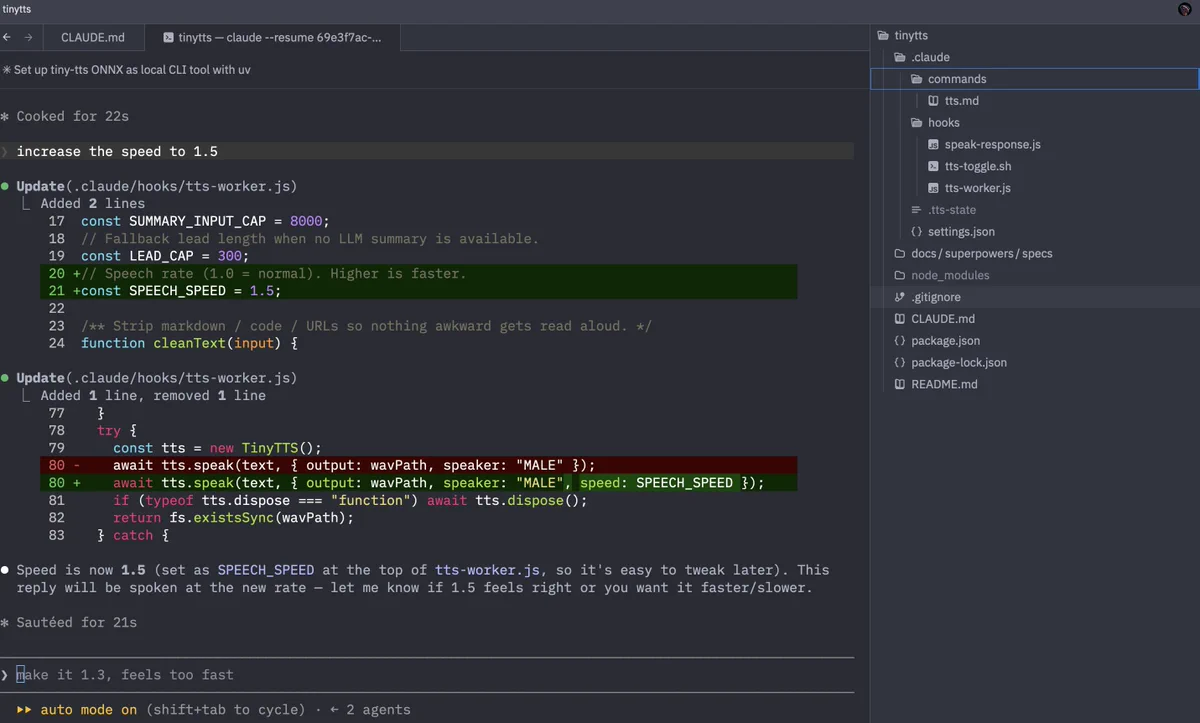The image size is (1200, 723).
Task: Switch to the CLAUDE.md tab
Action: 93,38
